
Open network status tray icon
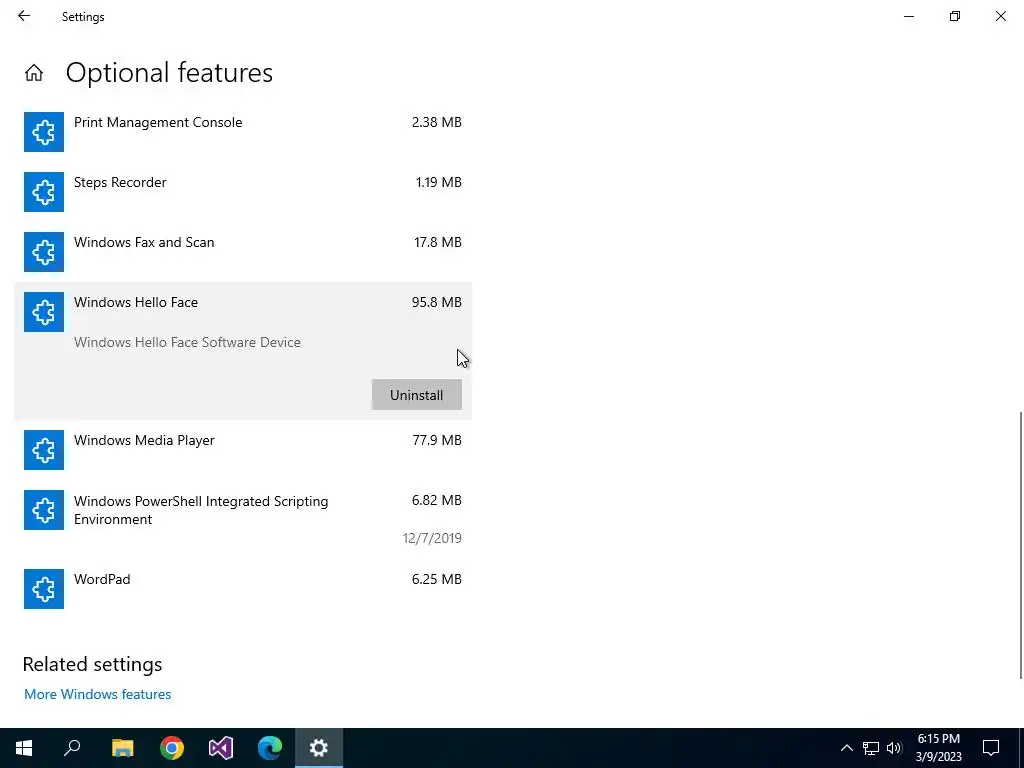pyautogui.click(x=871, y=748)
